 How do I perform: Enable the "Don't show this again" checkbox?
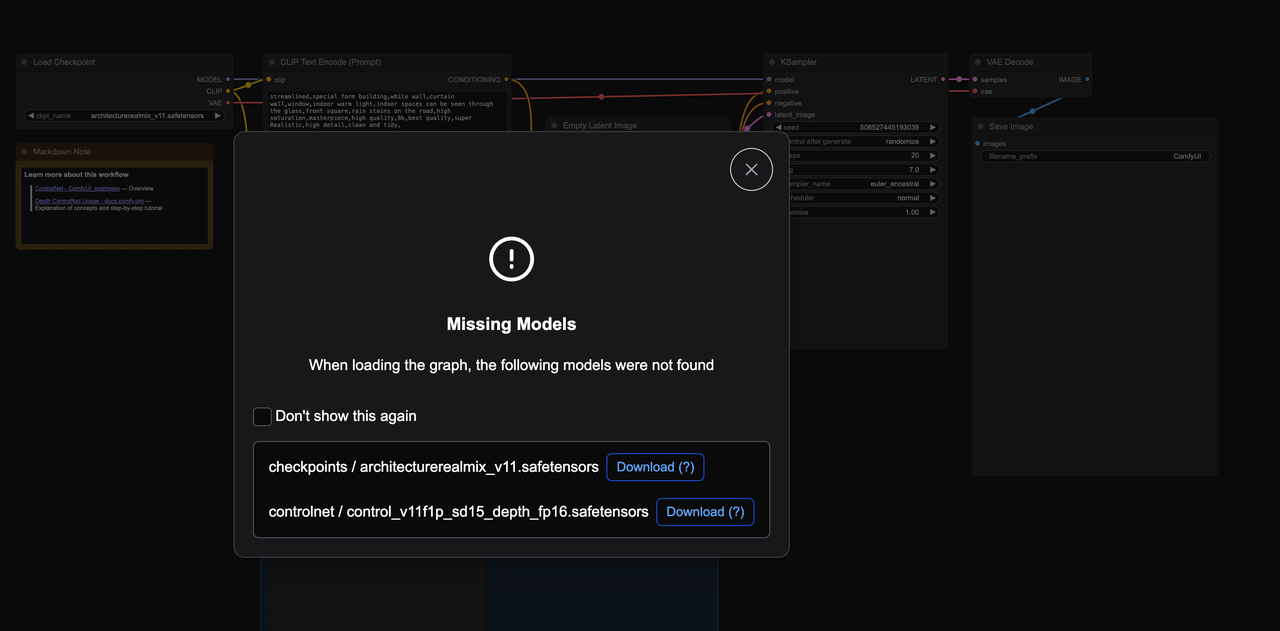[x=263, y=416]
